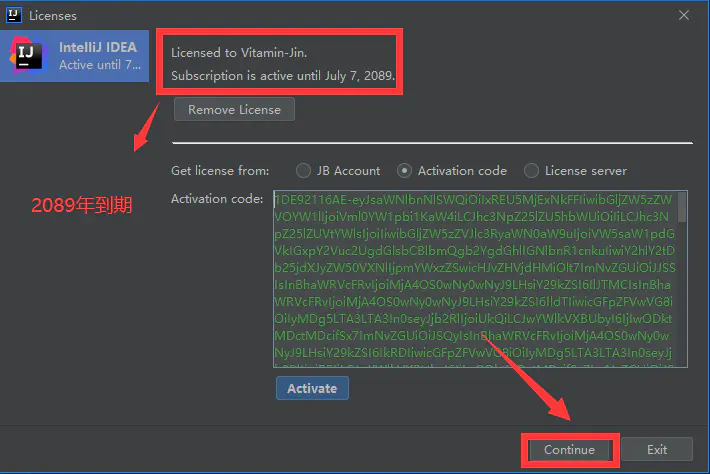Click the 'Get license from:' label
The height and width of the screenshot is (474, 710).
(x=220, y=171)
